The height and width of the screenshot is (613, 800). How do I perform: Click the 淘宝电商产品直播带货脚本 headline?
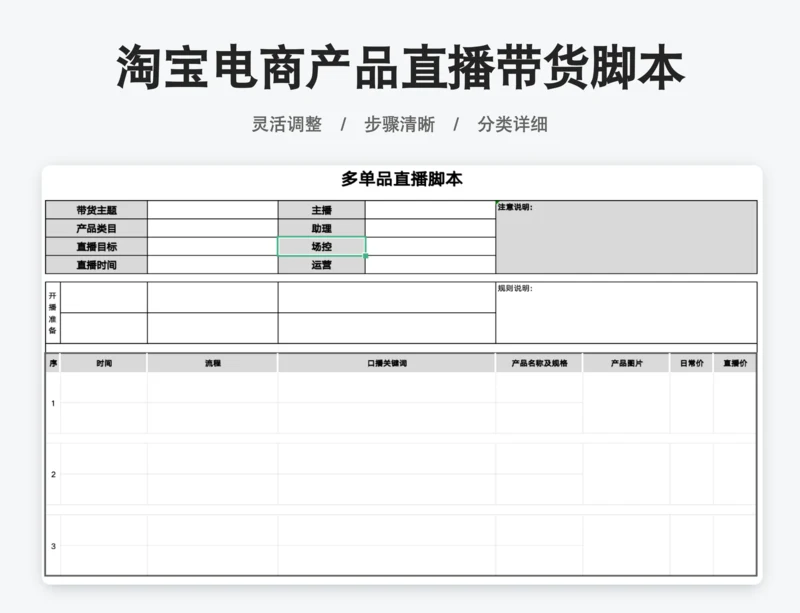pyautogui.click(x=401, y=67)
